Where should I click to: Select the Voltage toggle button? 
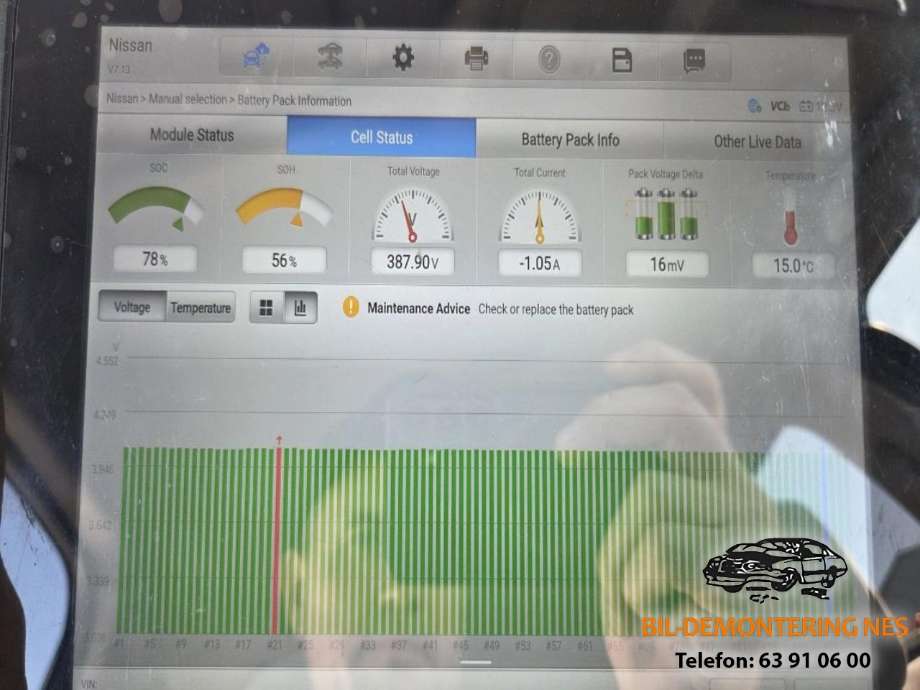[x=132, y=307]
